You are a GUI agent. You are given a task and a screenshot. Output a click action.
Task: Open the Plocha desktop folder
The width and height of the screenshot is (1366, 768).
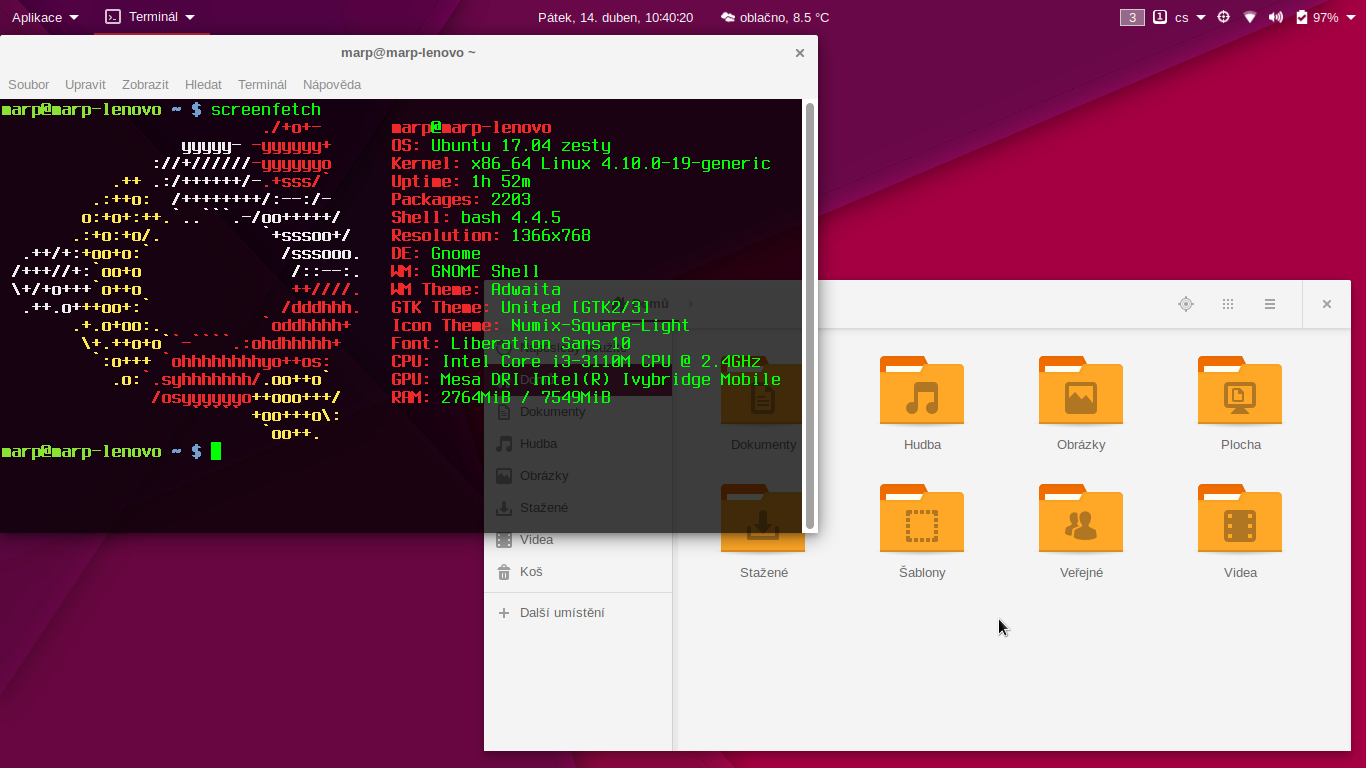coord(1240,391)
